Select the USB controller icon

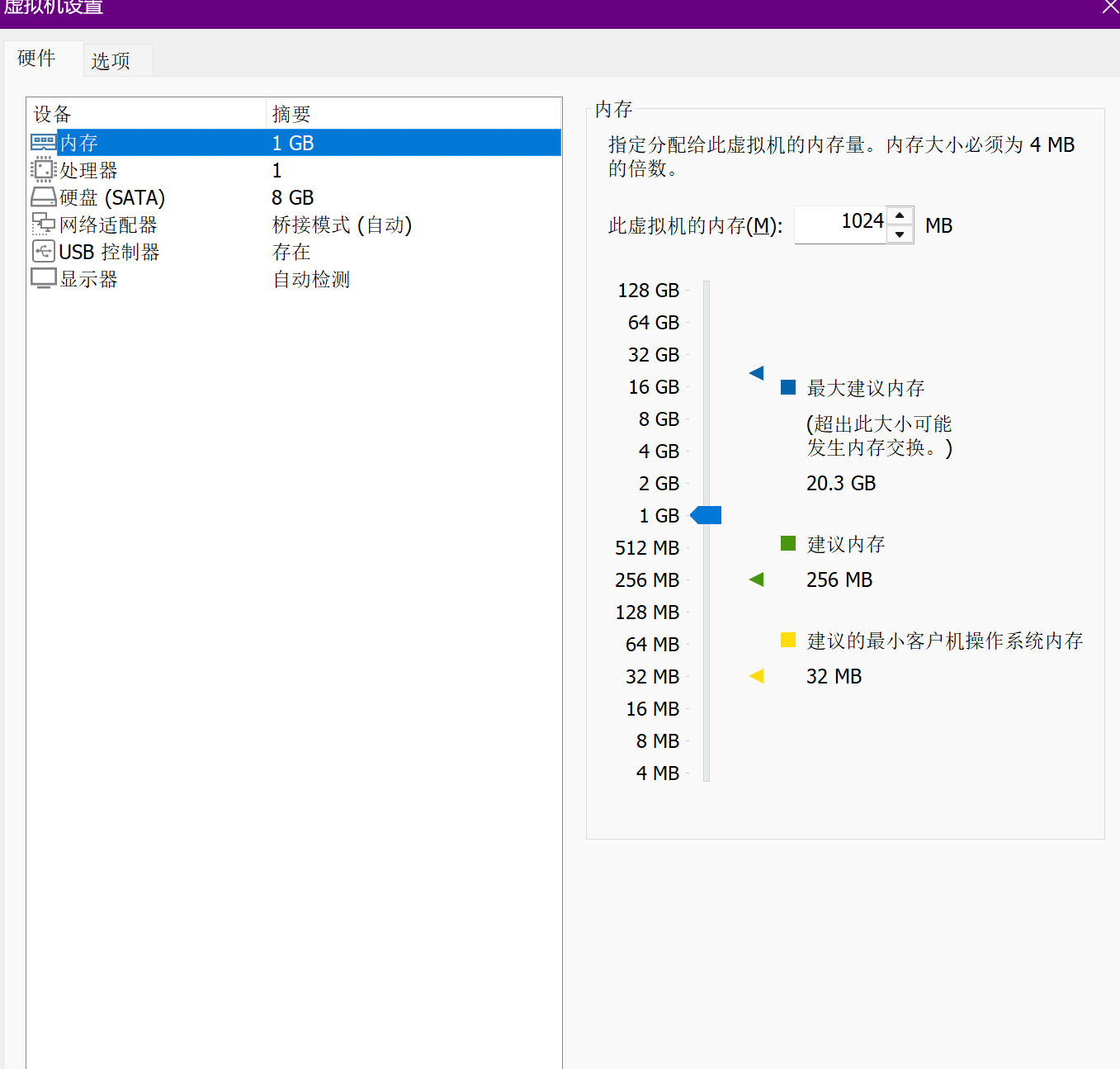[43, 252]
